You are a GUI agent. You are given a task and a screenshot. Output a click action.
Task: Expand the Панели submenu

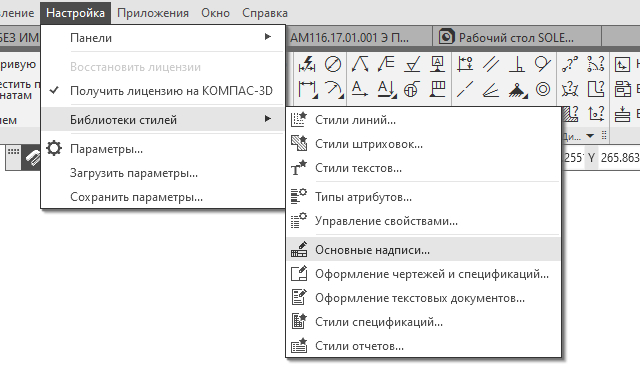[x=163, y=38]
